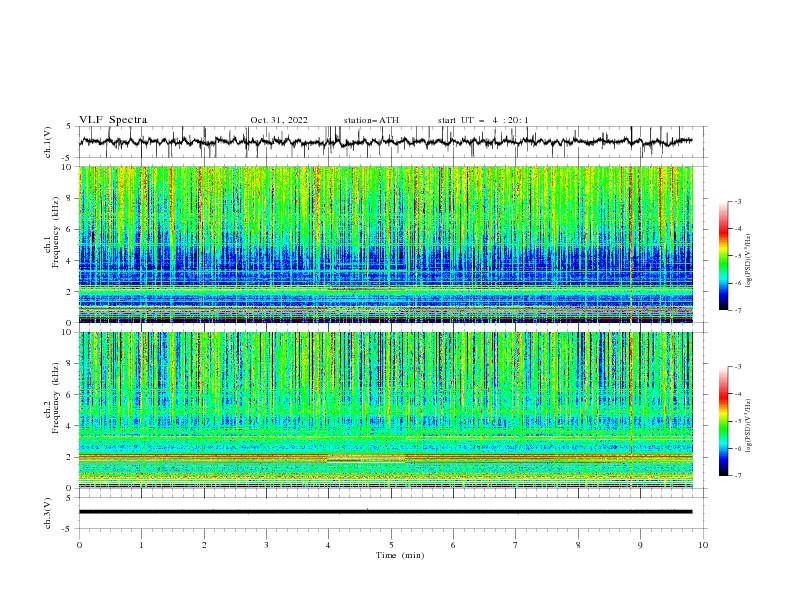Click the "3" tick on the time axis
This screenshot has height=612, width=792.
[266, 545]
